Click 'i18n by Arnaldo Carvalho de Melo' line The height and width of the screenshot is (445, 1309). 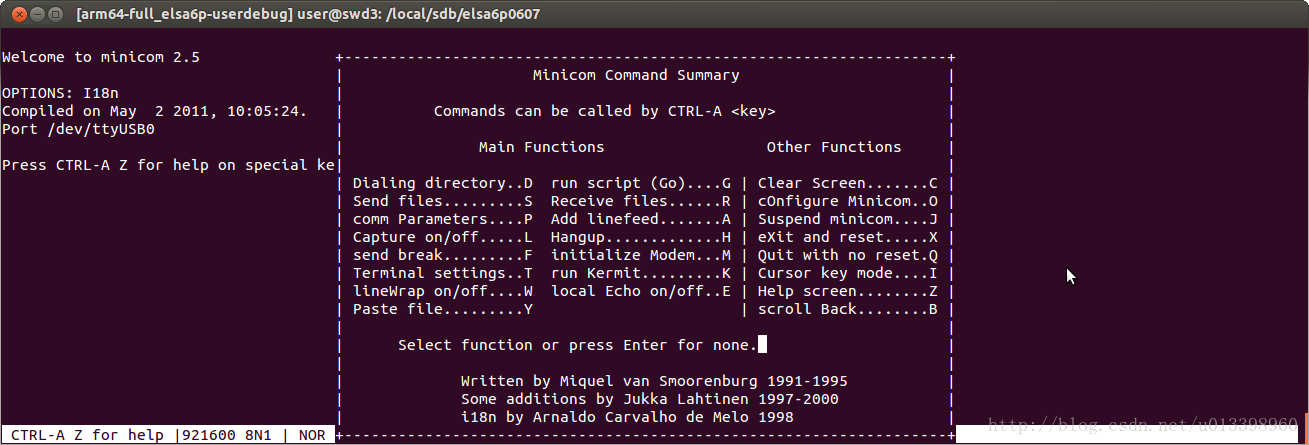pyautogui.click(x=627, y=417)
